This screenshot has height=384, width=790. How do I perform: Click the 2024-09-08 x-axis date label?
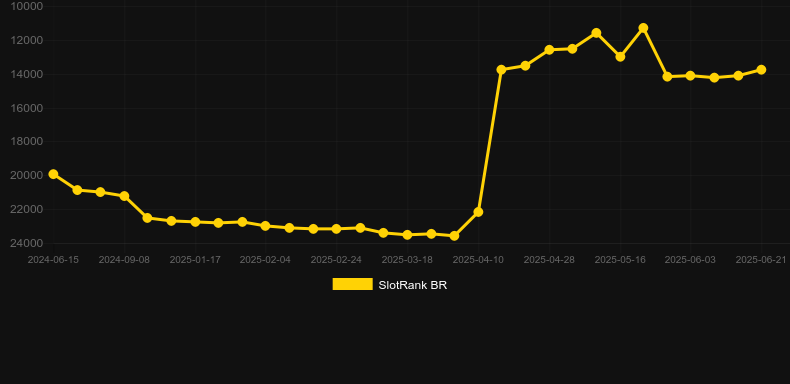(124, 260)
